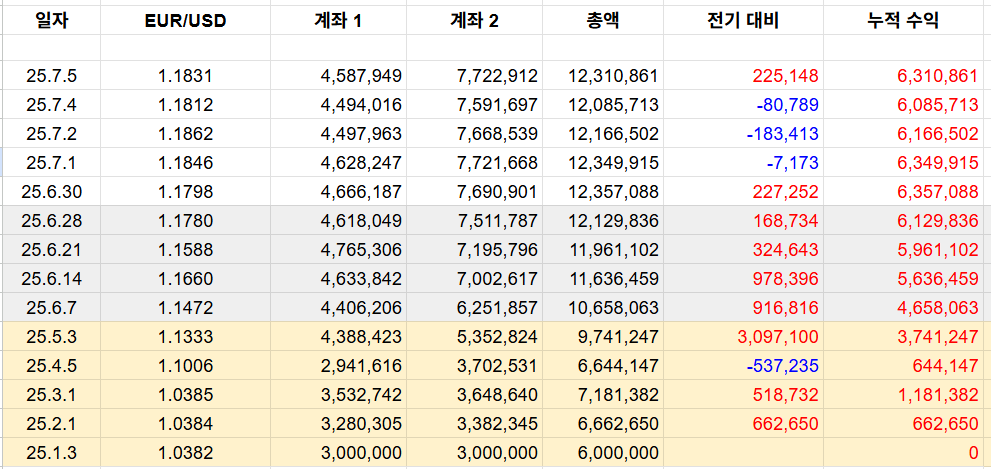Select the negative value -7,173

coord(743,163)
